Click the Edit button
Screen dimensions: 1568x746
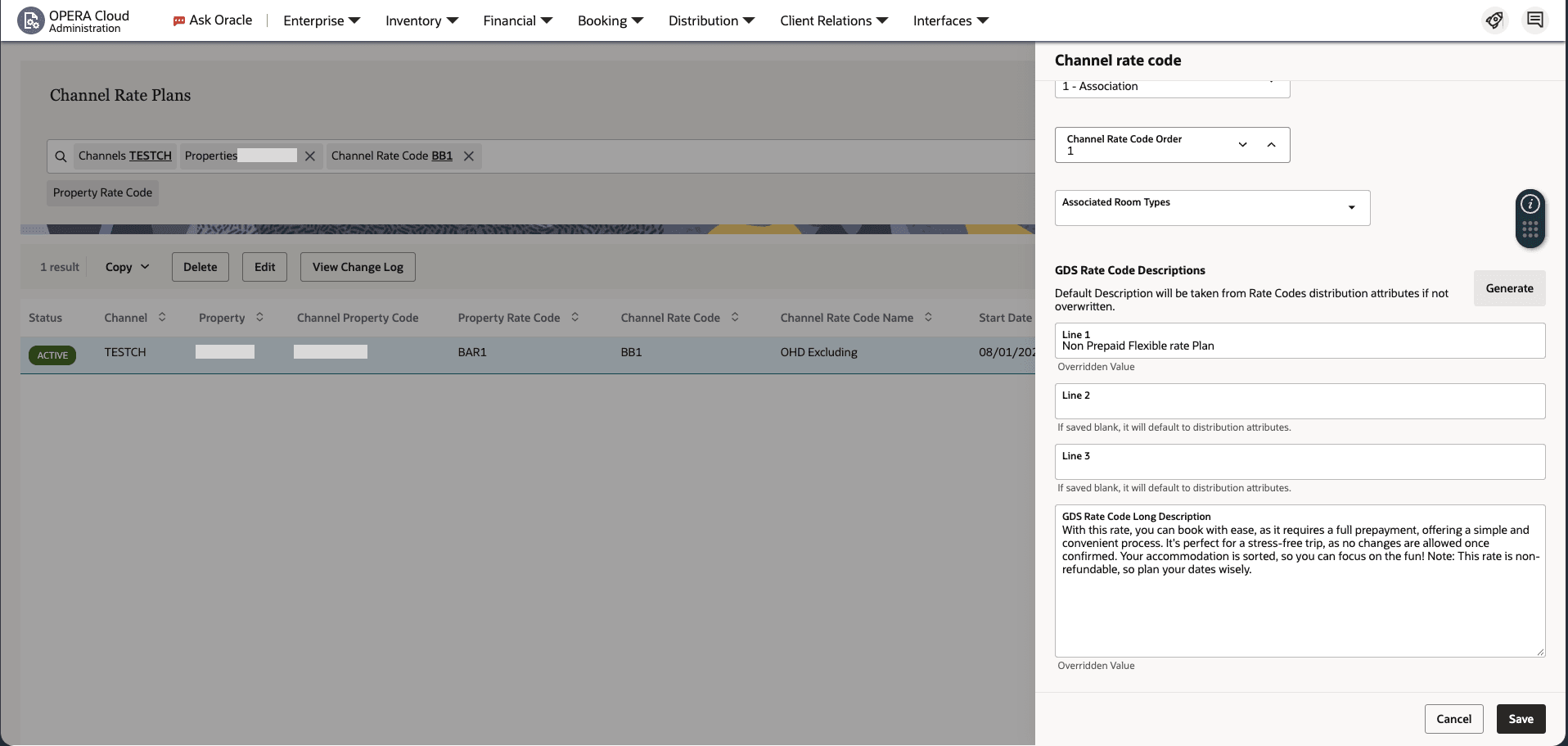[x=264, y=267]
